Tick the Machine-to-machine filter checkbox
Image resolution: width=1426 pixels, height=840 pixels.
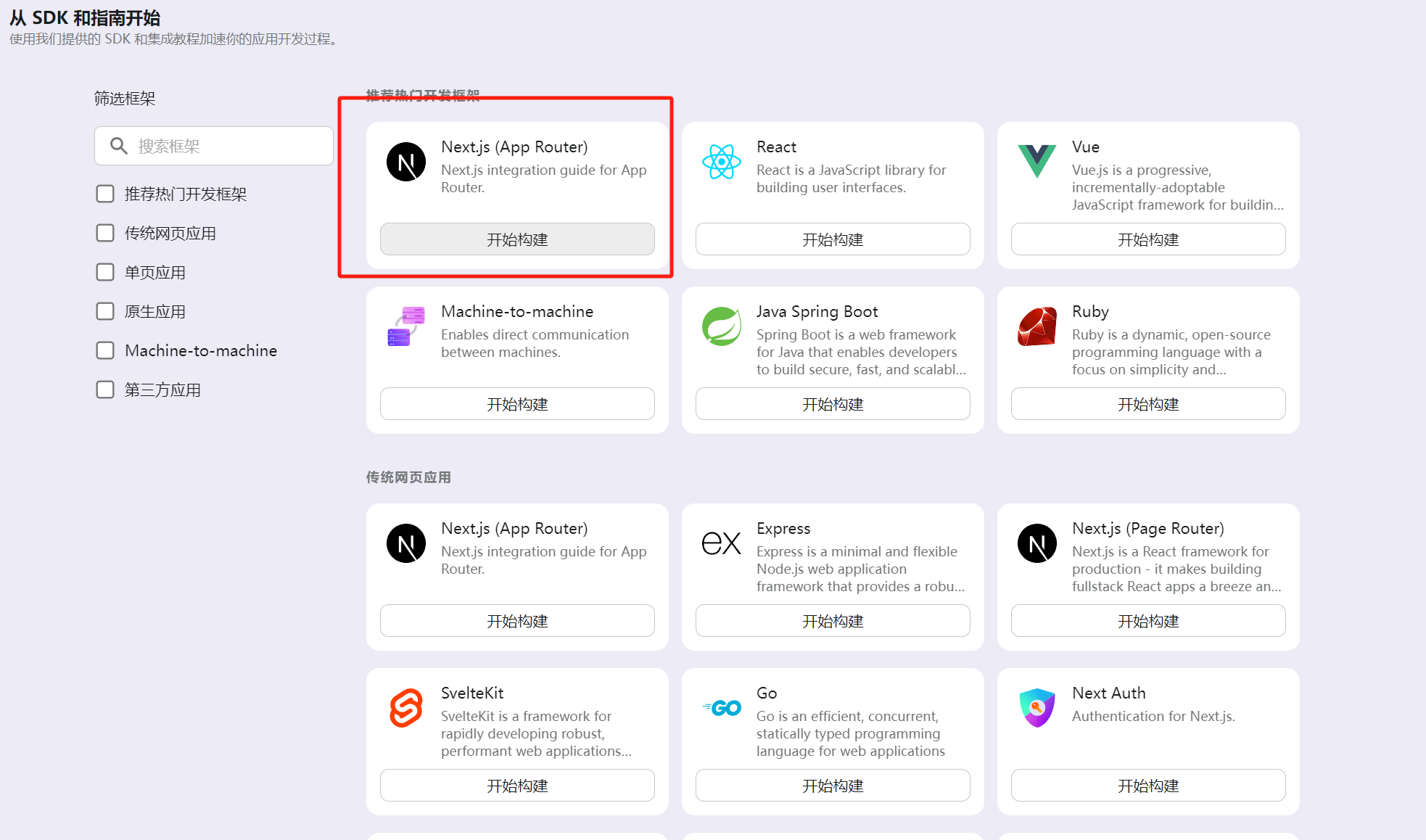click(x=105, y=350)
